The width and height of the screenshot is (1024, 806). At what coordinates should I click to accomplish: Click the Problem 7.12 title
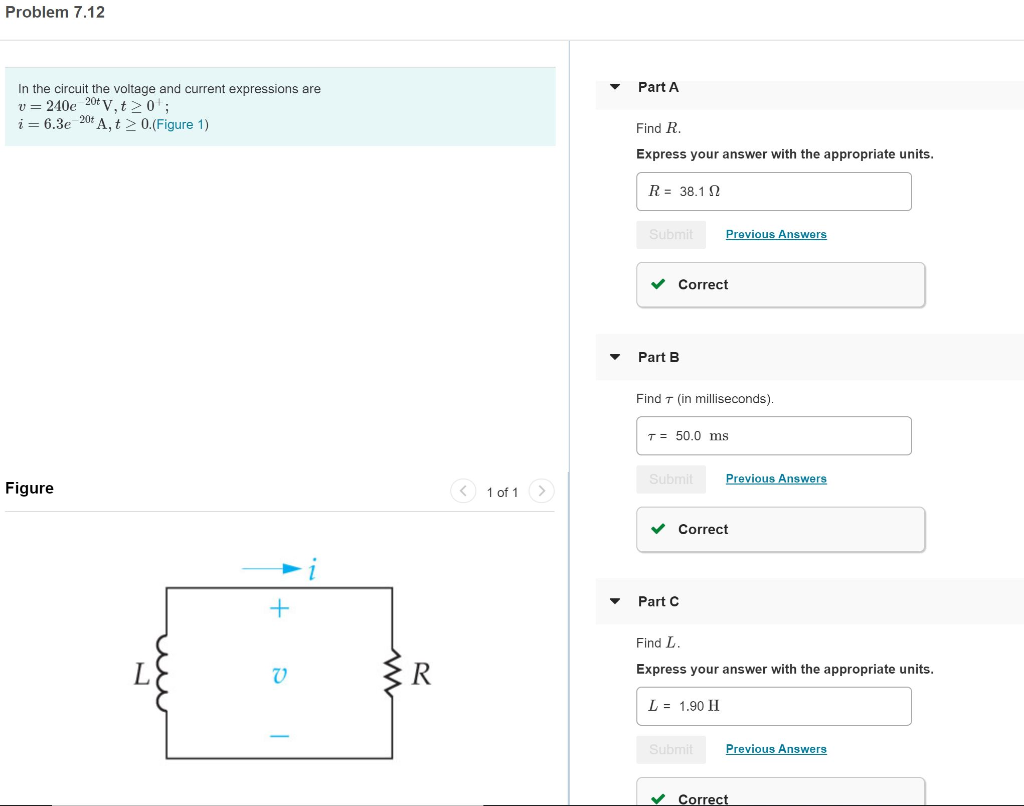pos(55,12)
